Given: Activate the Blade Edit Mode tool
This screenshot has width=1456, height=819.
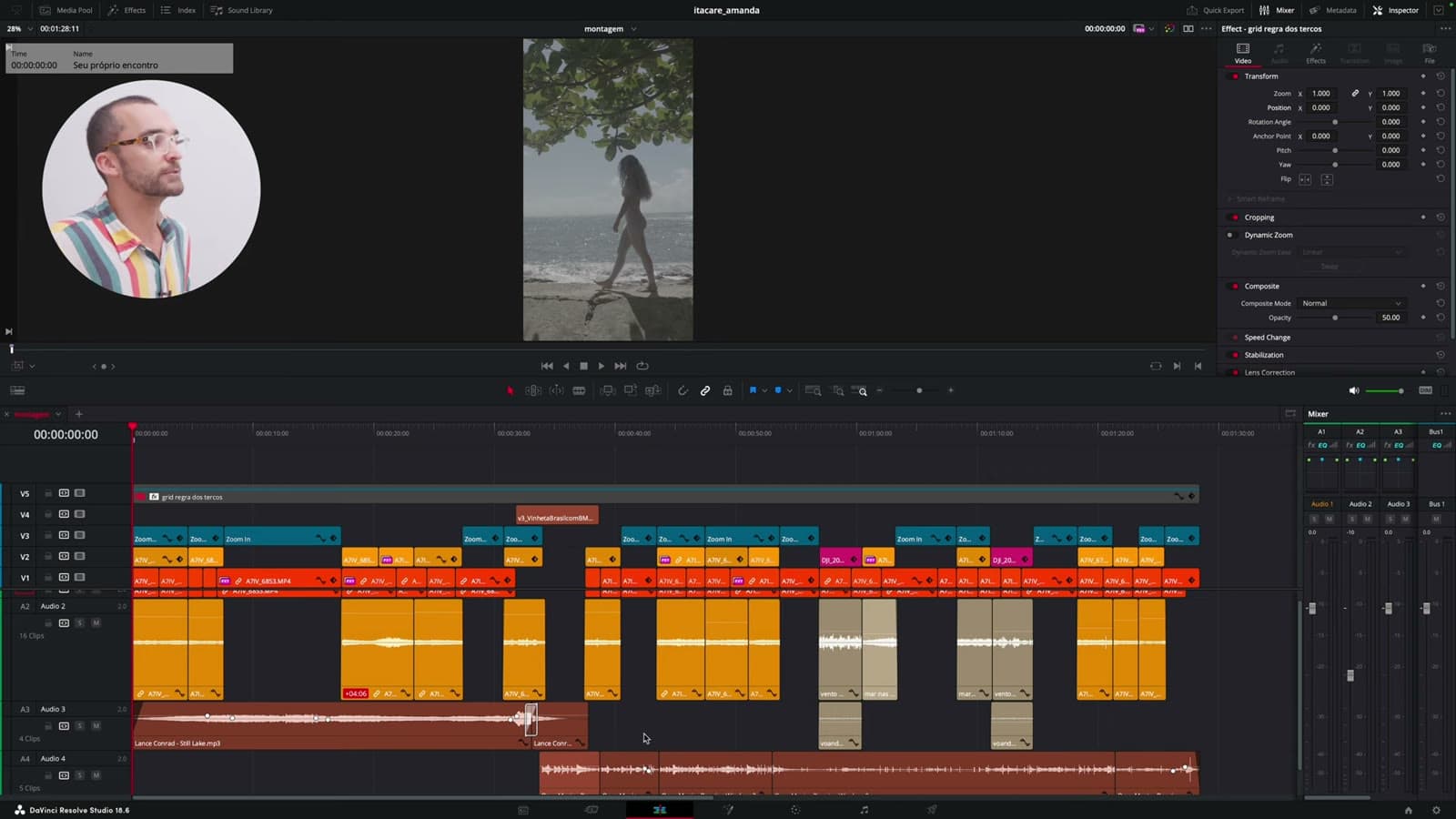Looking at the screenshot, I should (x=579, y=390).
